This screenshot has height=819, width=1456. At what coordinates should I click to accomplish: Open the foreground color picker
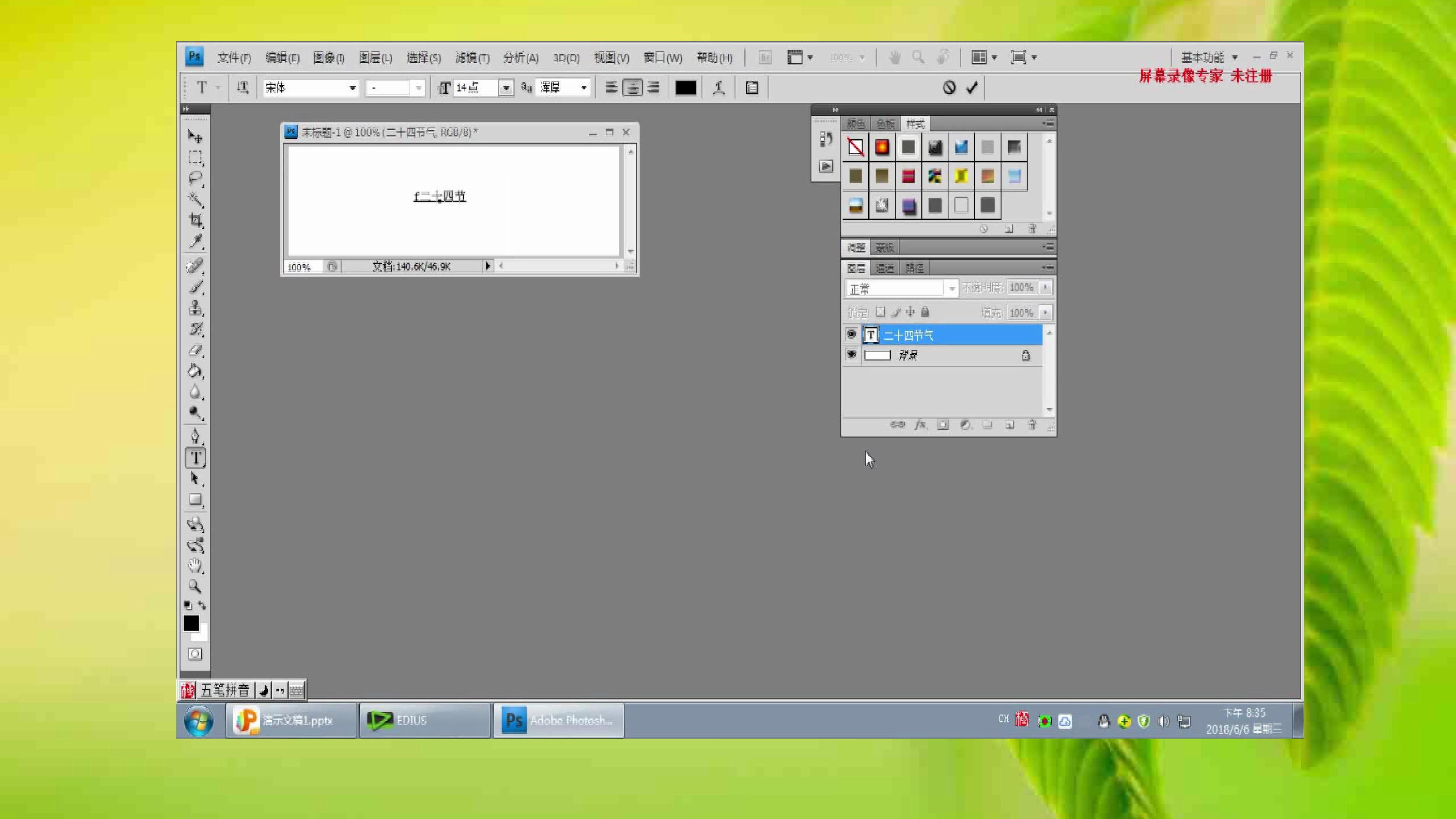click(191, 623)
